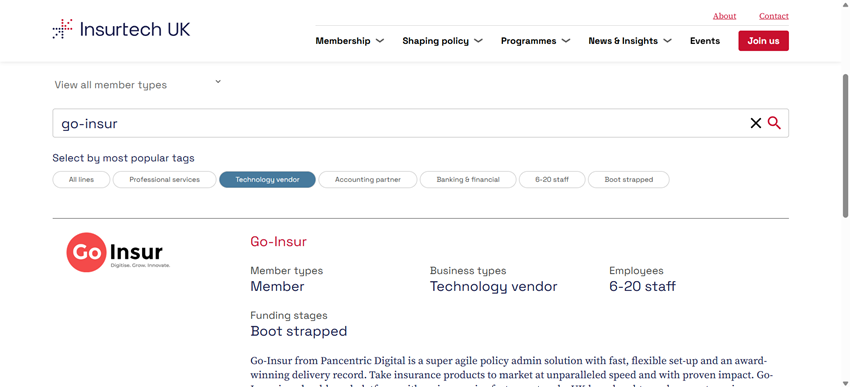Enable the Accounting partner tag filter
Screen dimensions: 850x387
tap(368, 179)
